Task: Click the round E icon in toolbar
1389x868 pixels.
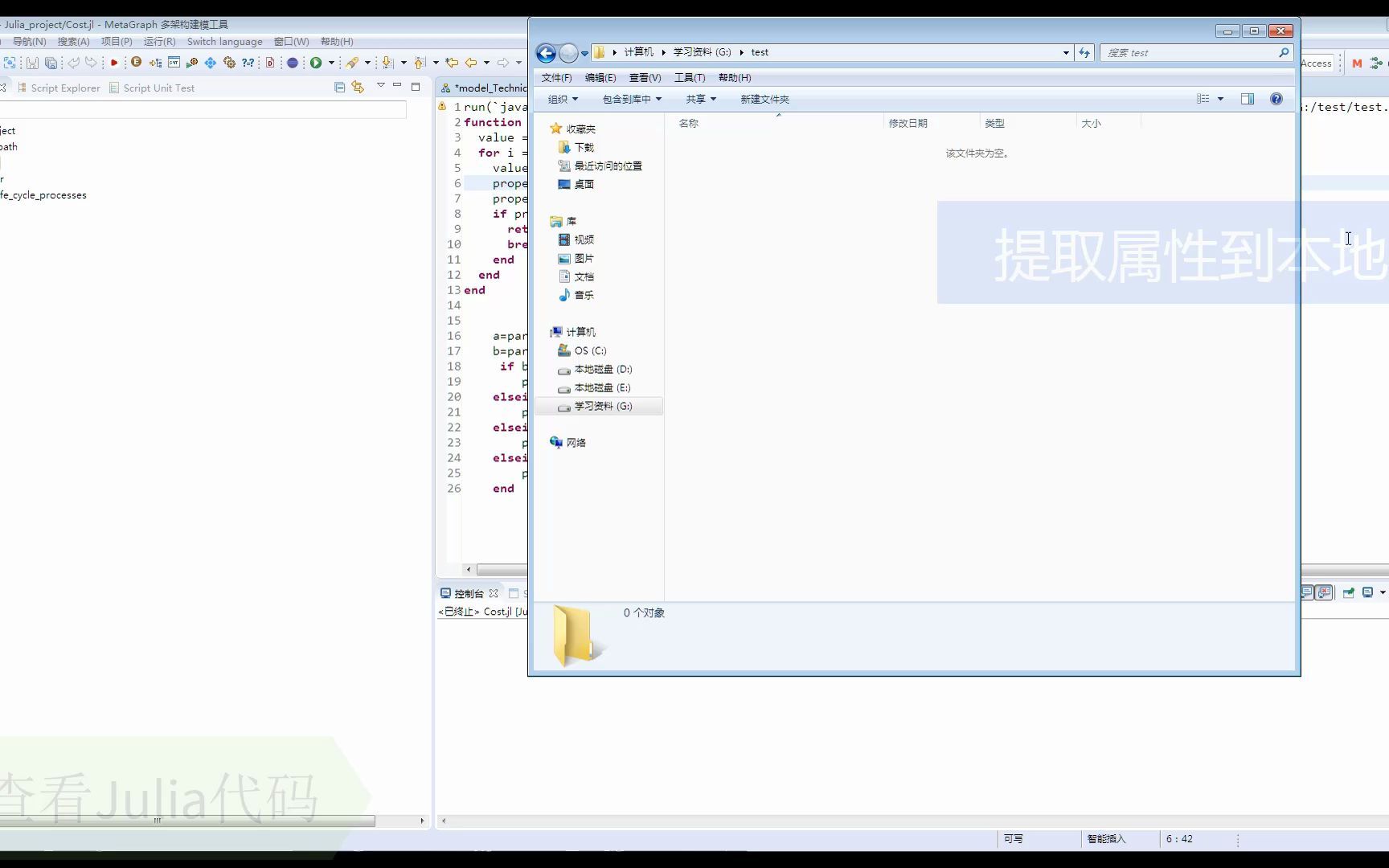Action: coord(136,62)
